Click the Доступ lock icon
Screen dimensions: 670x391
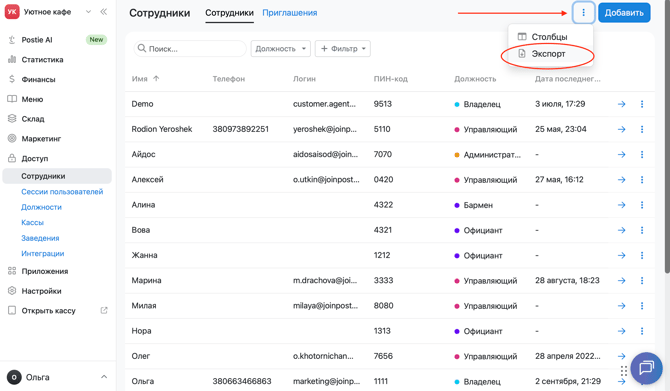pos(12,158)
